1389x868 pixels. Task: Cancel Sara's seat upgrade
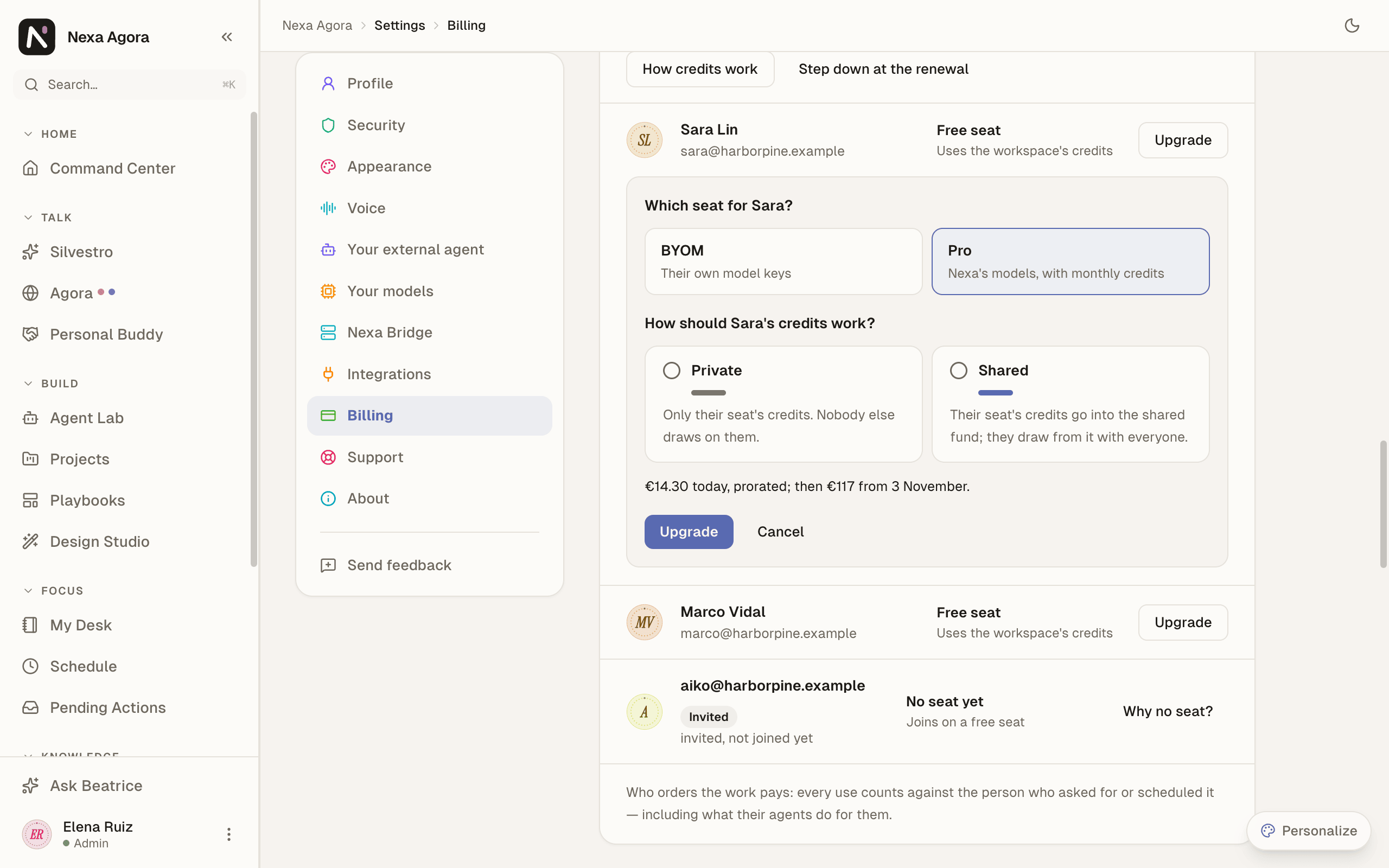(x=780, y=532)
